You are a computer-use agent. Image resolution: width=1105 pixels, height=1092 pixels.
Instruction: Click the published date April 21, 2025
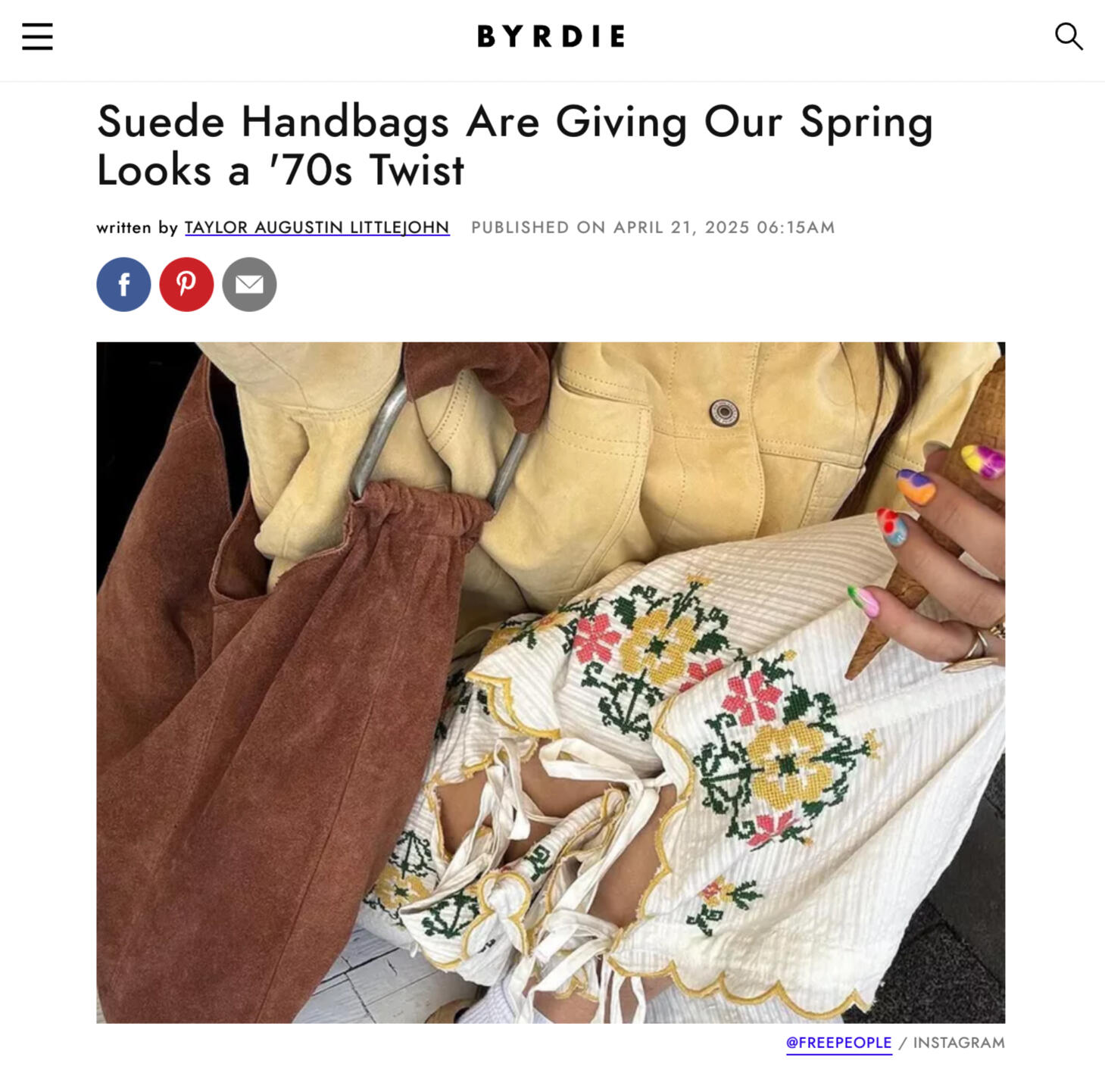tap(653, 227)
